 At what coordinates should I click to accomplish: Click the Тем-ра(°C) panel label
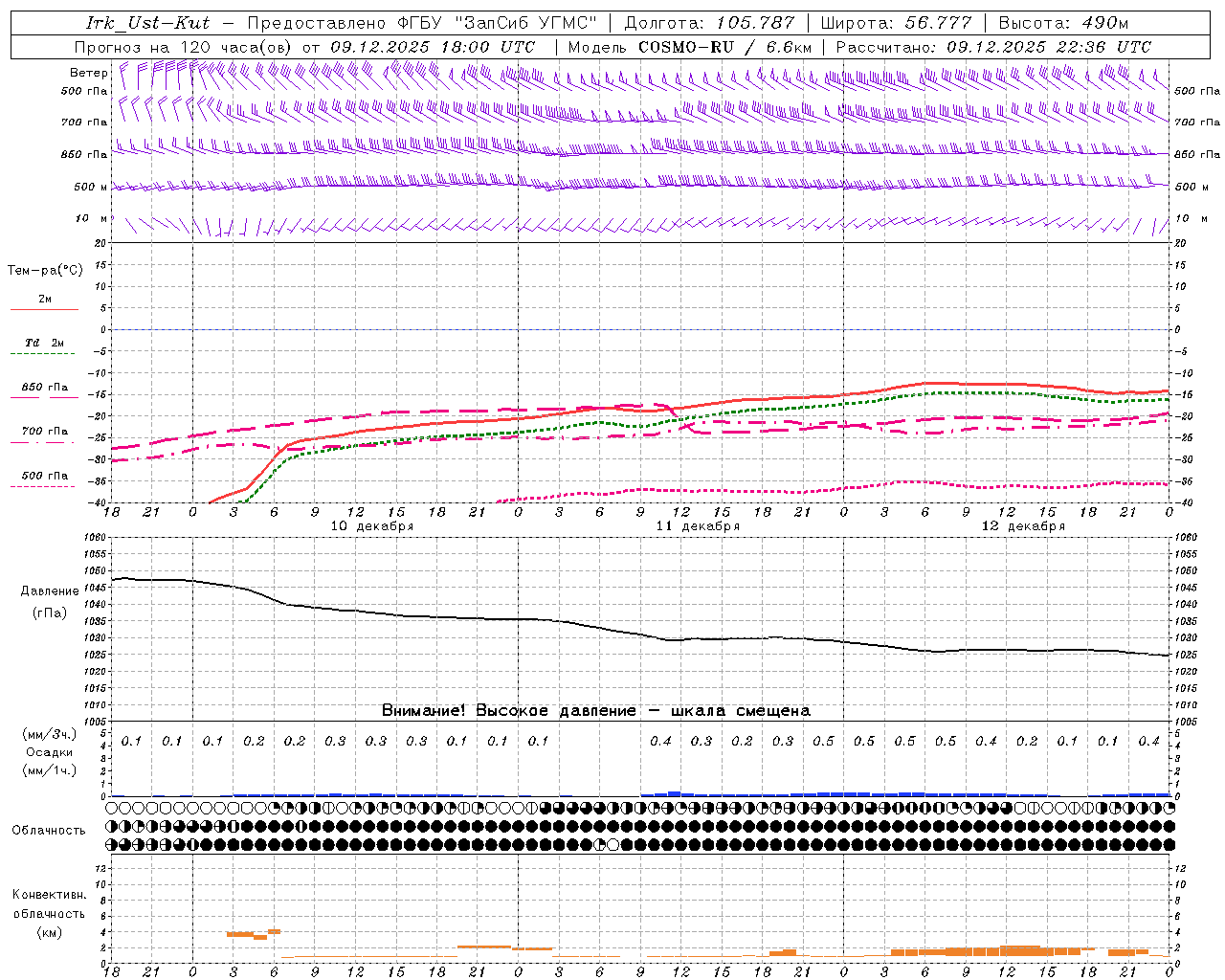coord(45,271)
